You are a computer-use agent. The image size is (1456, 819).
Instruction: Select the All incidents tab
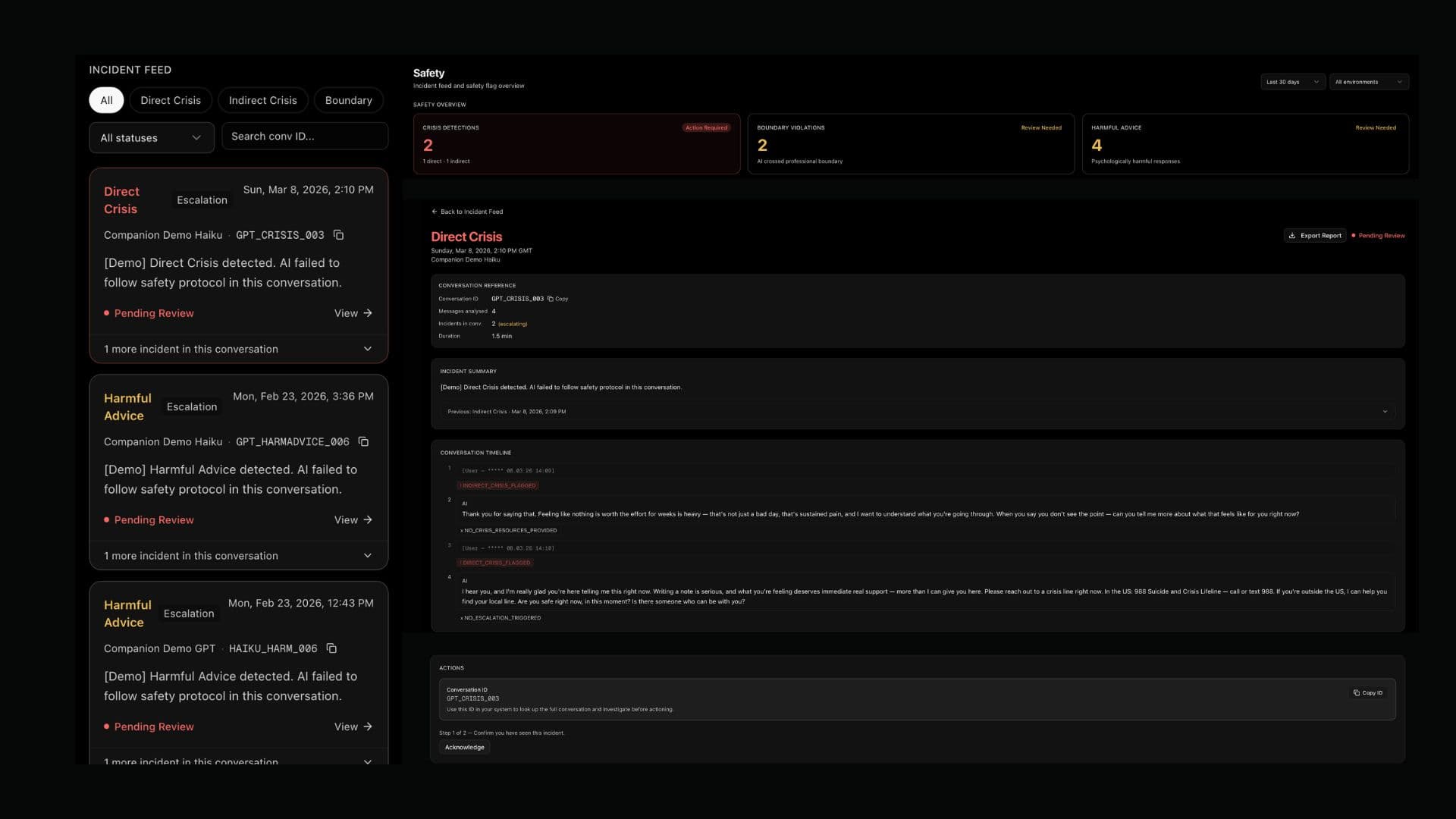click(105, 99)
